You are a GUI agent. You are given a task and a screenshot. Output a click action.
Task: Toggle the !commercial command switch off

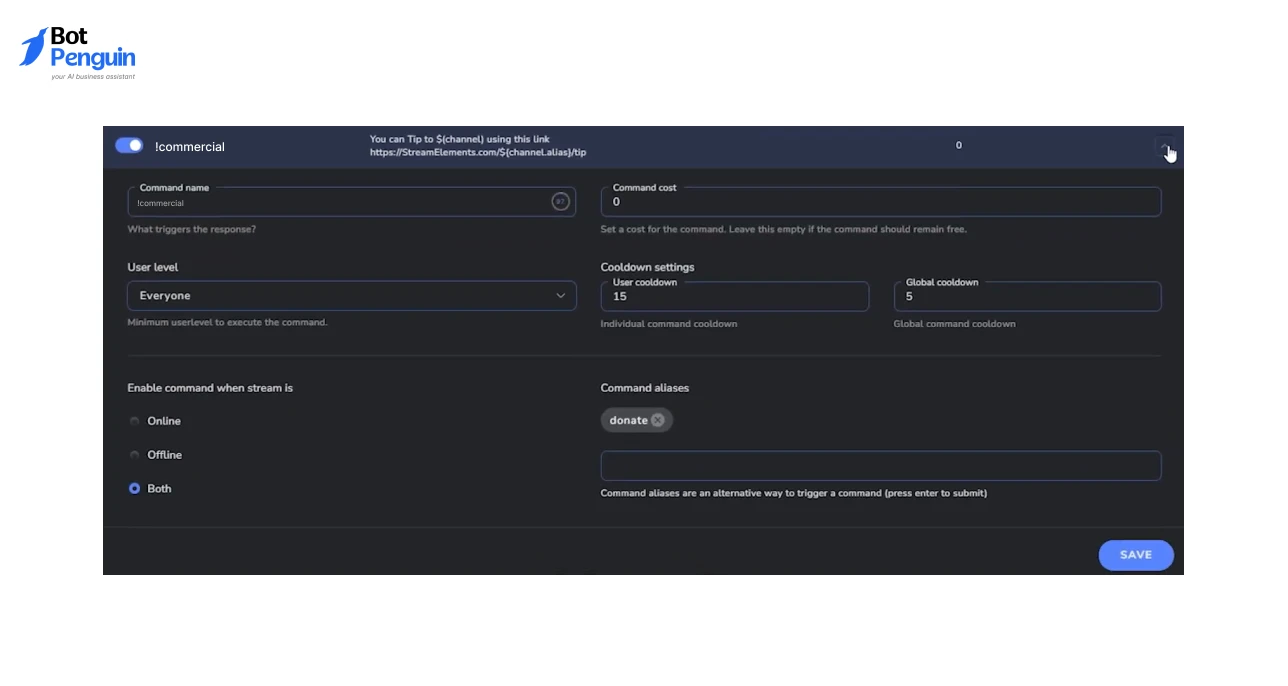pyautogui.click(x=129, y=146)
